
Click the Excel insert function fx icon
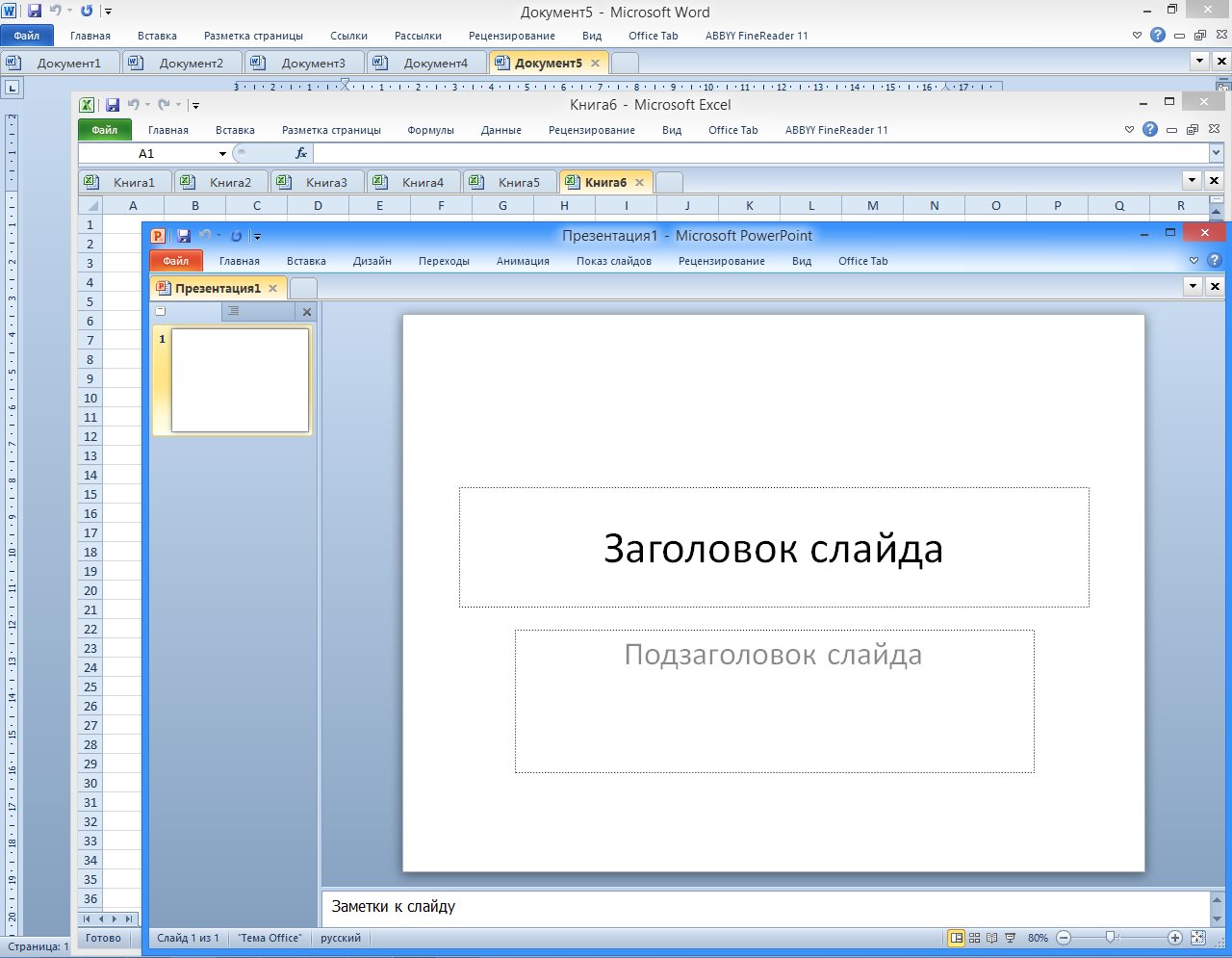301,153
